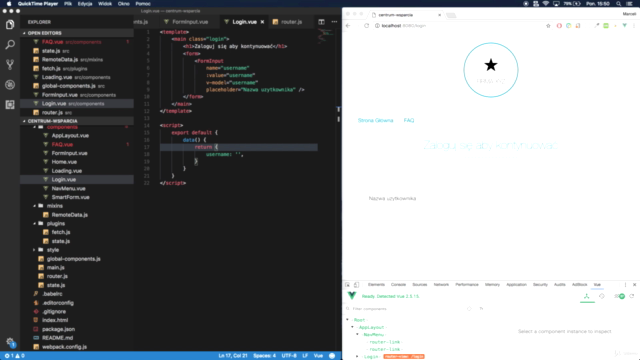The height and width of the screenshot is (360, 640).
Task: Click UTF-8 encoding in status bar
Action: (x=289, y=356)
